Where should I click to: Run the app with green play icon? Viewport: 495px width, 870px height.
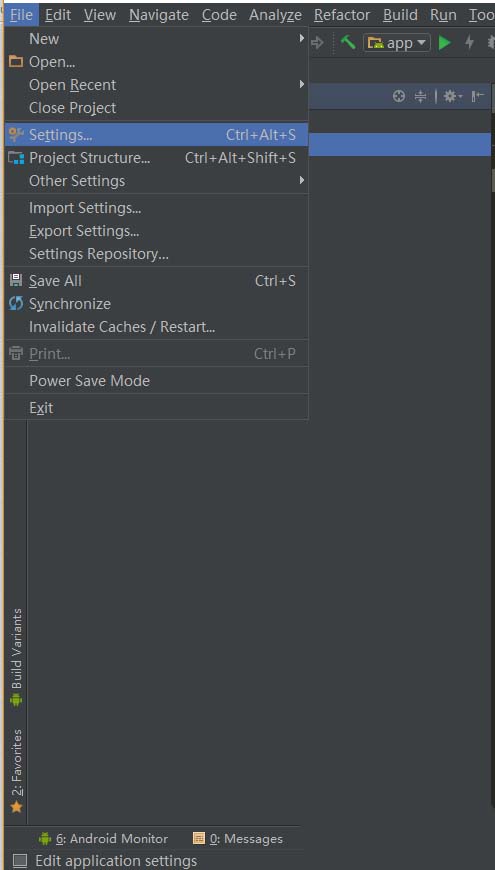click(445, 43)
